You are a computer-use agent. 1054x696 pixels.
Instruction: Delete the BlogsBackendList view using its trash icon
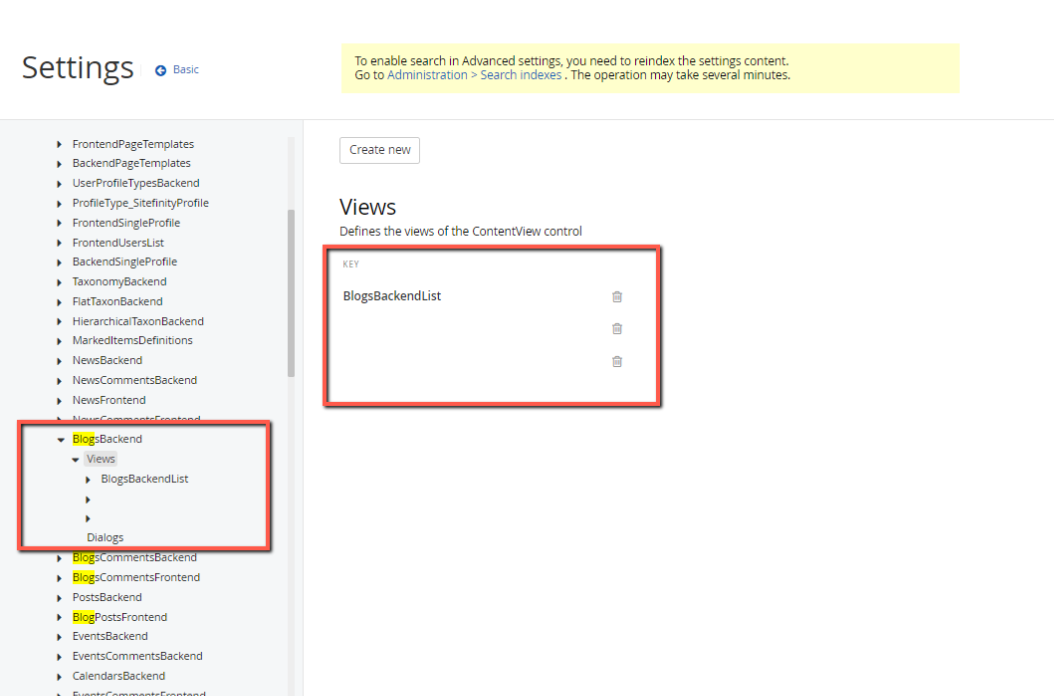click(x=617, y=297)
